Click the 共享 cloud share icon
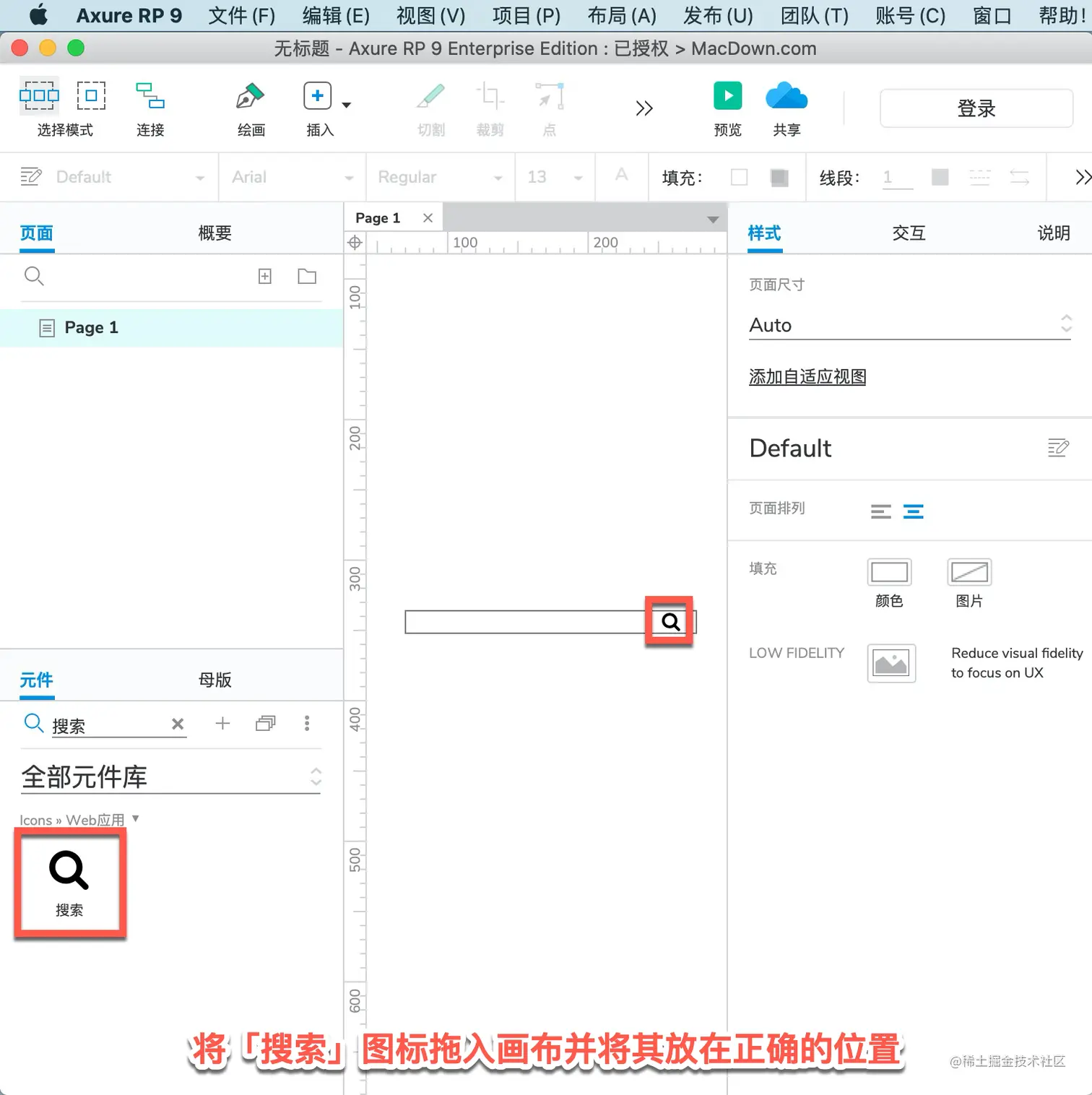Image resolution: width=1092 pixels, height=1095 pixels. (786, 95)
